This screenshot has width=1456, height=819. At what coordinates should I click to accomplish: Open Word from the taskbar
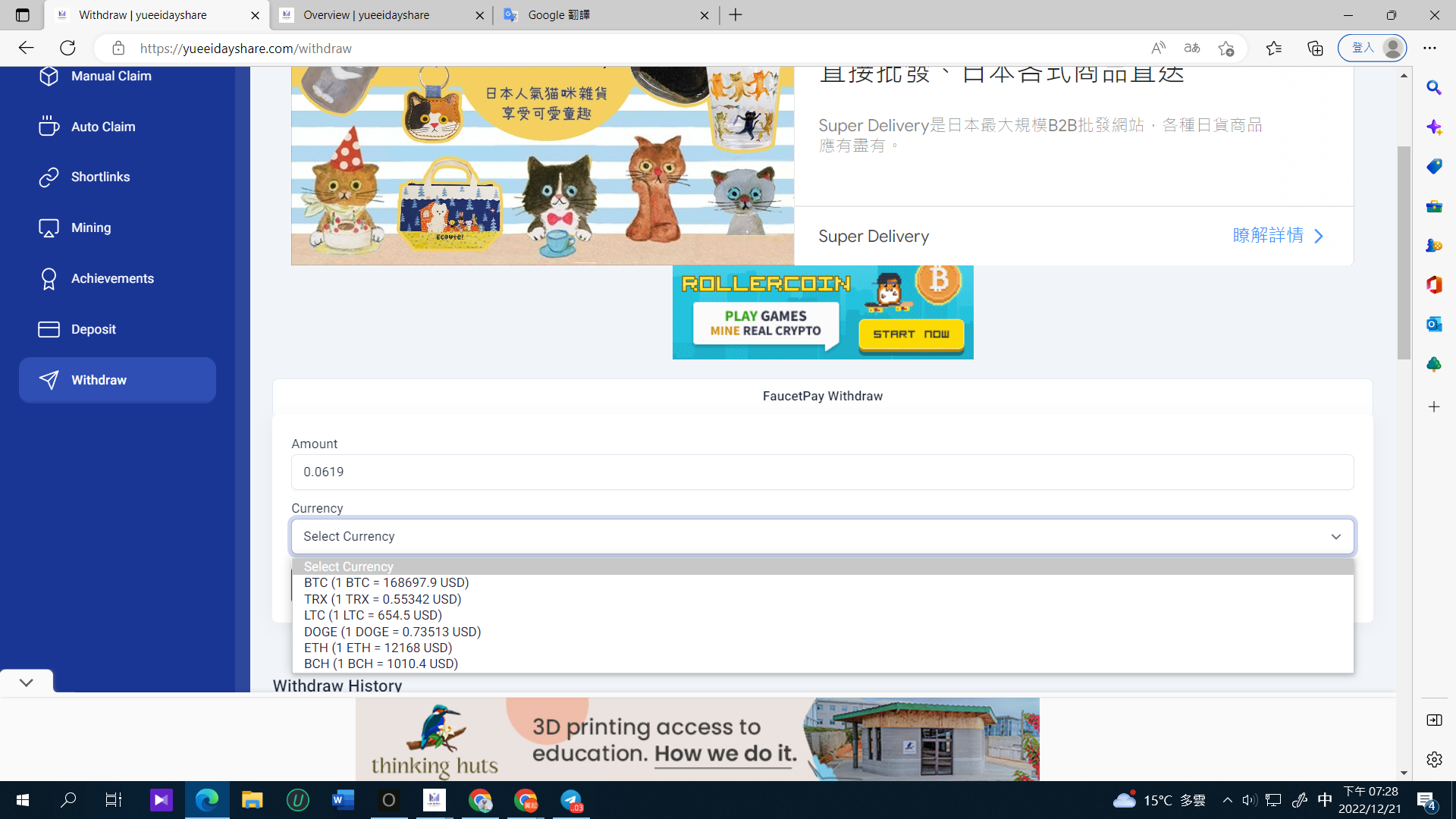pyautogui.click(x=343, y=800)
